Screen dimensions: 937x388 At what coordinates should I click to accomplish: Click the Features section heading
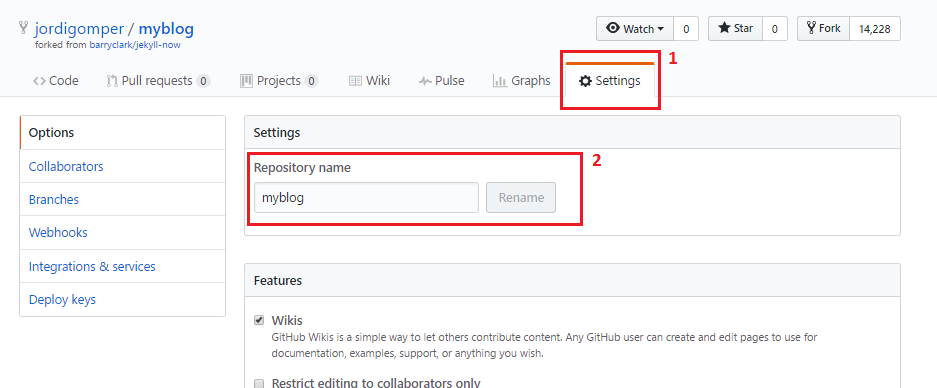(277, 280)
